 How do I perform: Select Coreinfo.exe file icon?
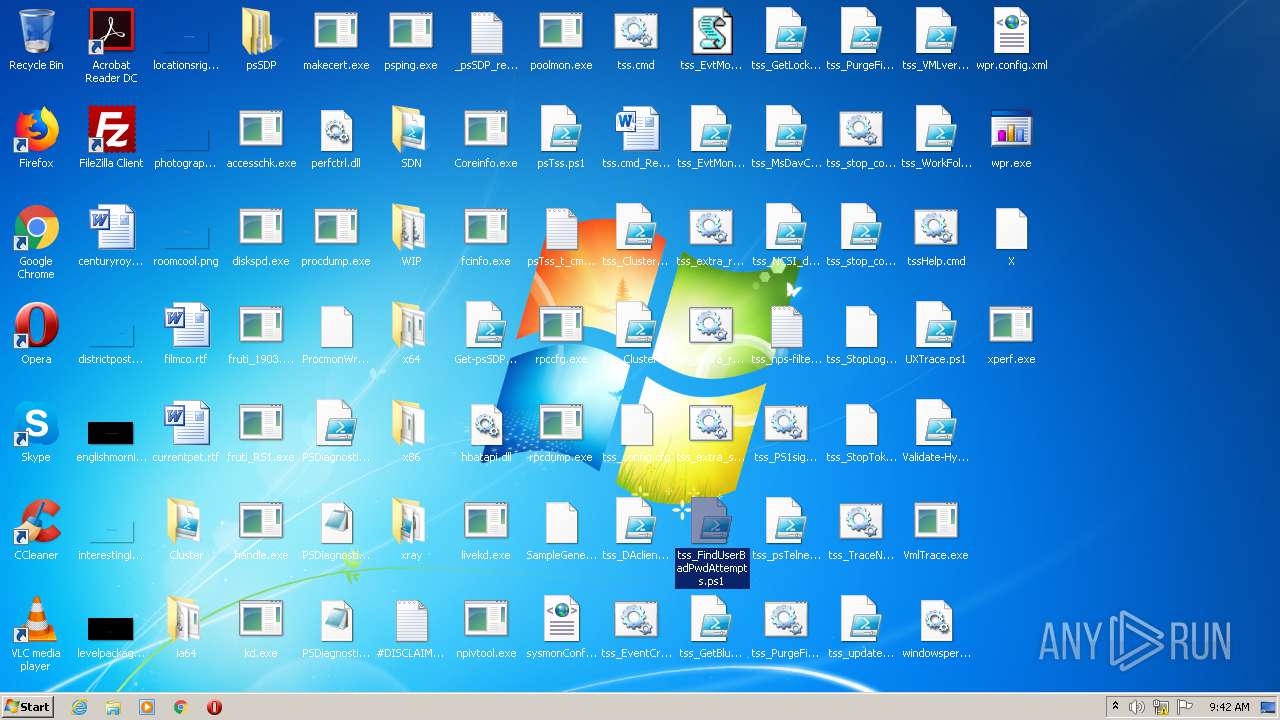pyautogui.click(x=486, y=138)
